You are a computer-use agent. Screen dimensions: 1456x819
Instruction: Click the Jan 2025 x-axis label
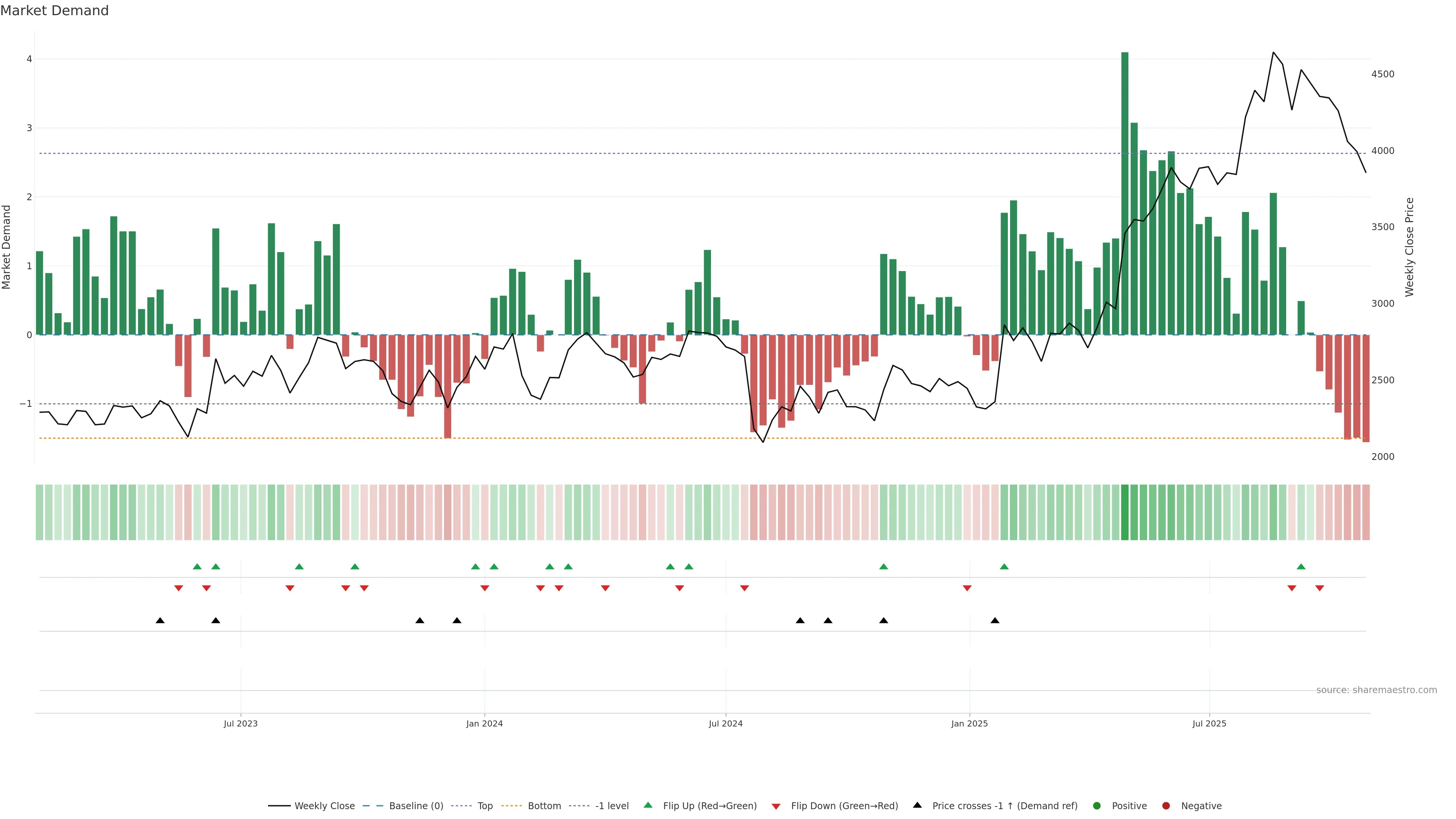(x=970, y=724)
